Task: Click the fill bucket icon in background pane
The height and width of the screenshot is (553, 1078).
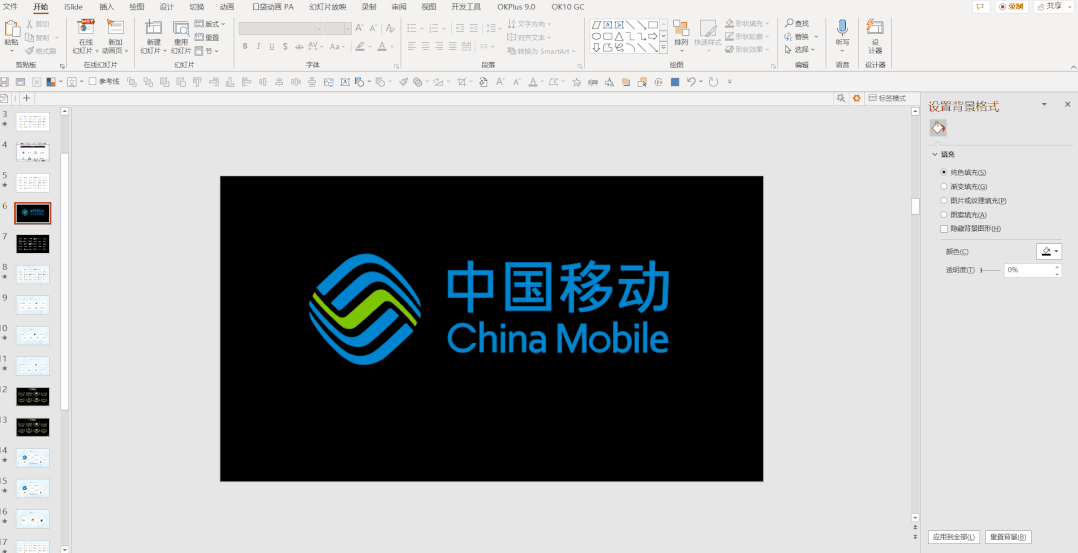Action: 938,128
